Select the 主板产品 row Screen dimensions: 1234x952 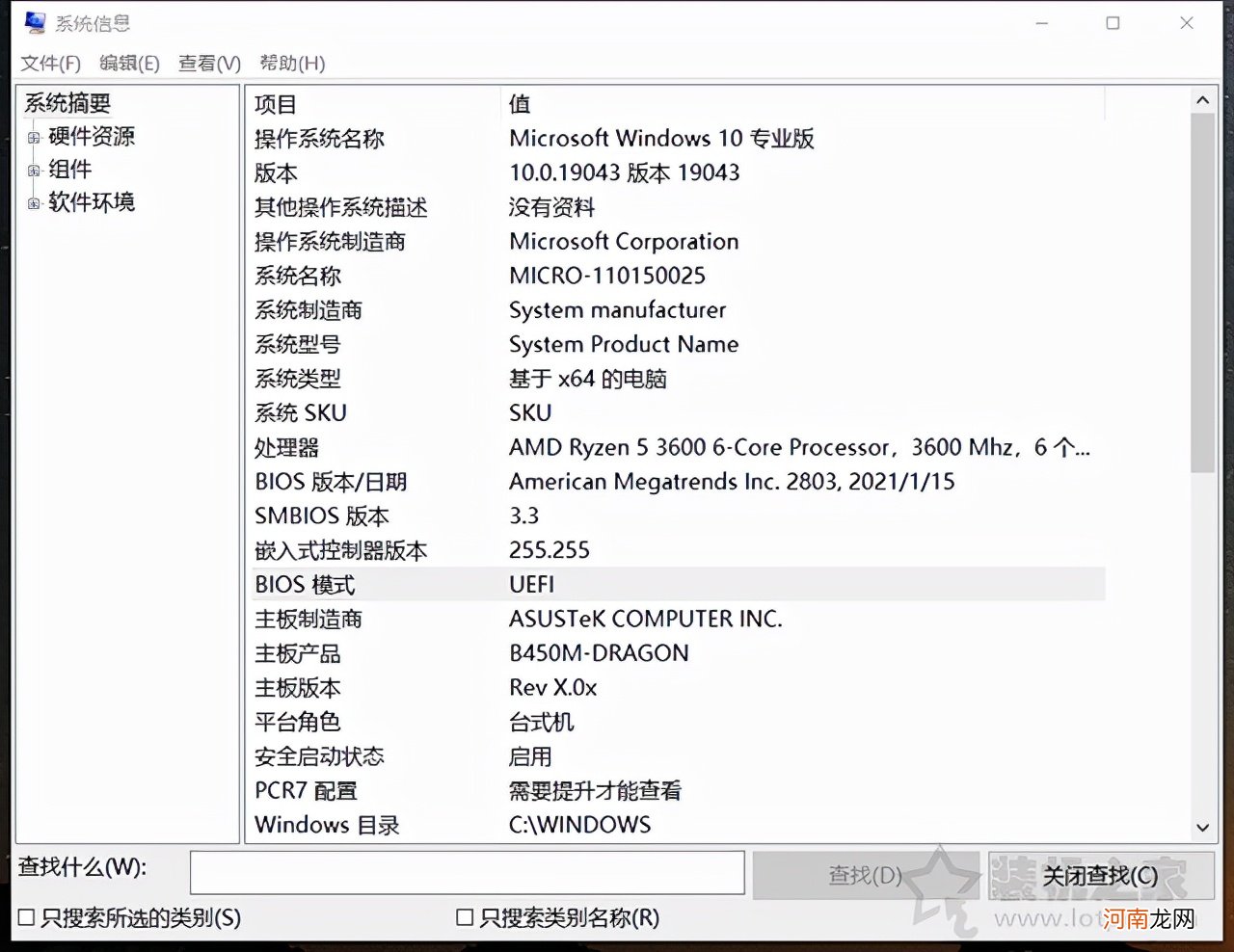(678, 653)
